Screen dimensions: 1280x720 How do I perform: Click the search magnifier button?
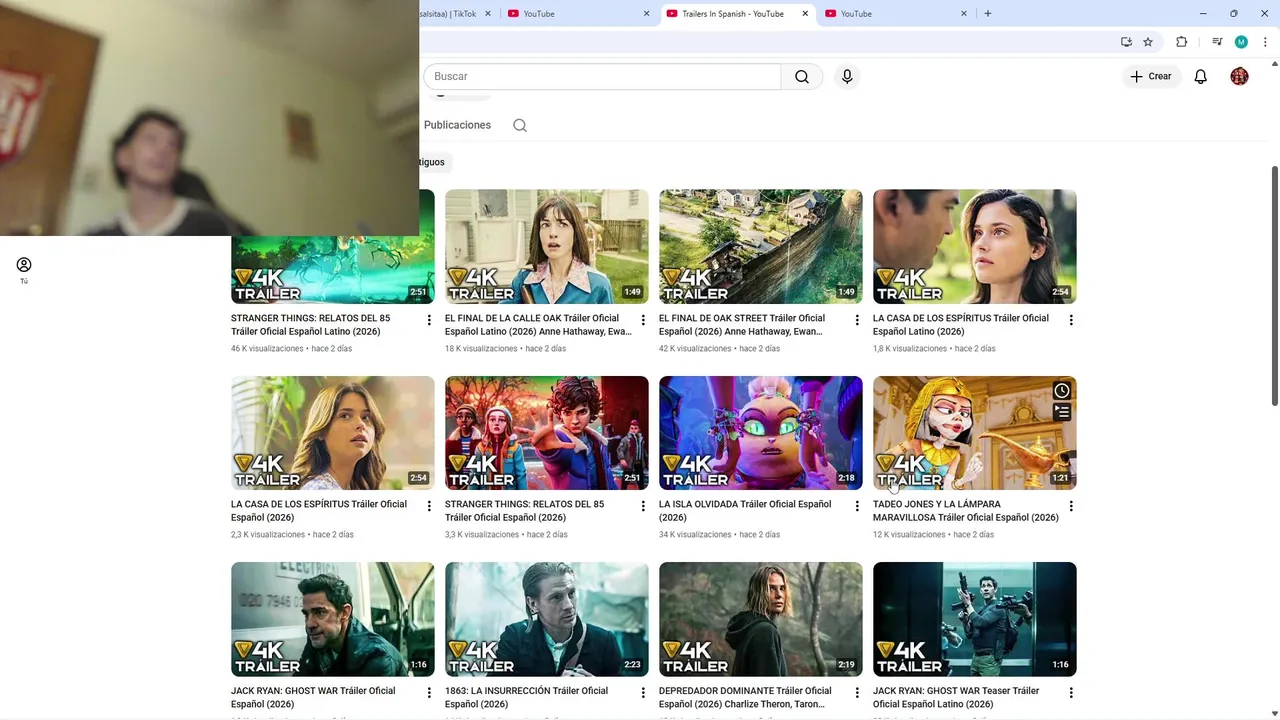[x=802, y=76]
